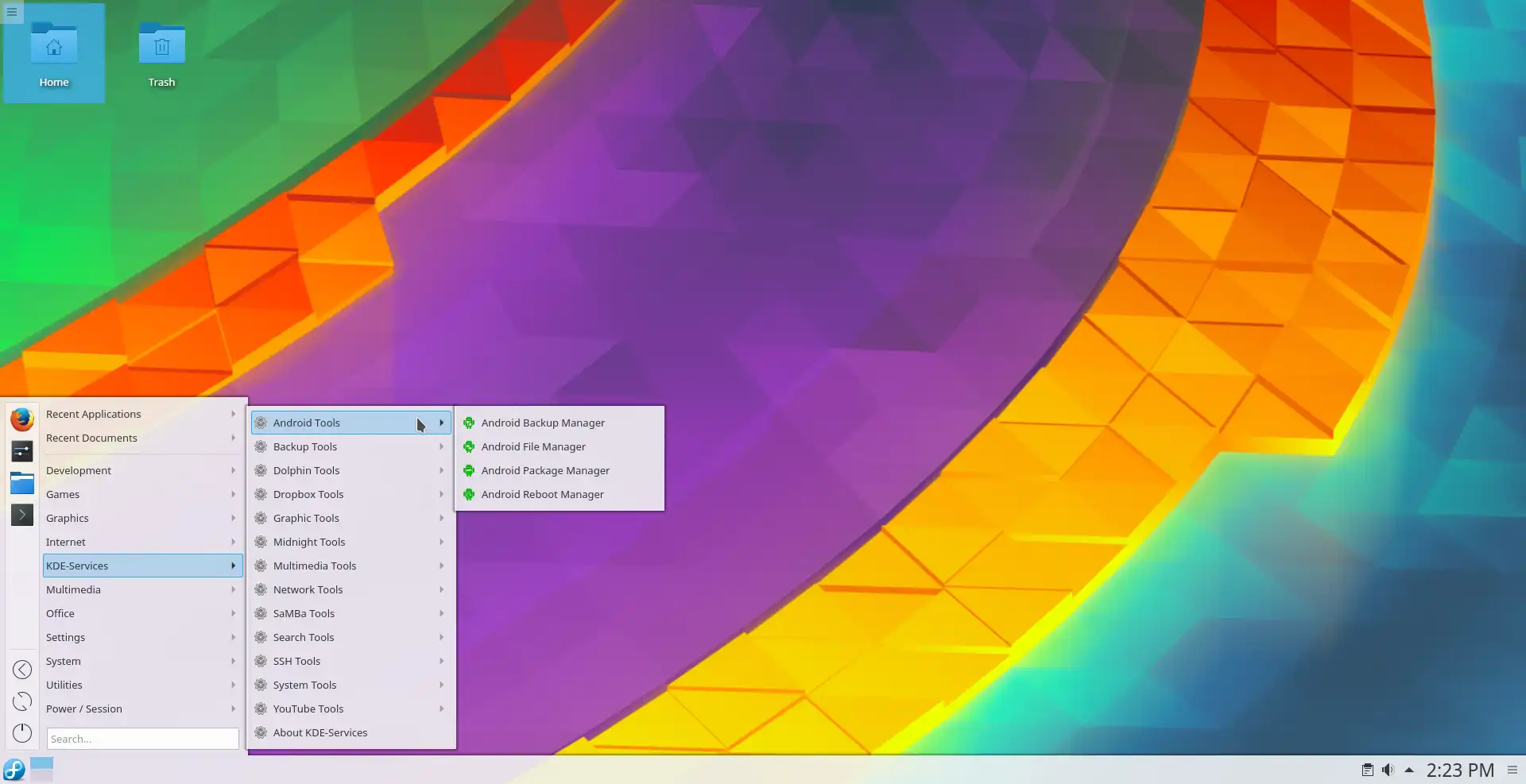Open About KDE-Services entry
The height and width of the screenshot is (784, 1526).
[351, 732]
